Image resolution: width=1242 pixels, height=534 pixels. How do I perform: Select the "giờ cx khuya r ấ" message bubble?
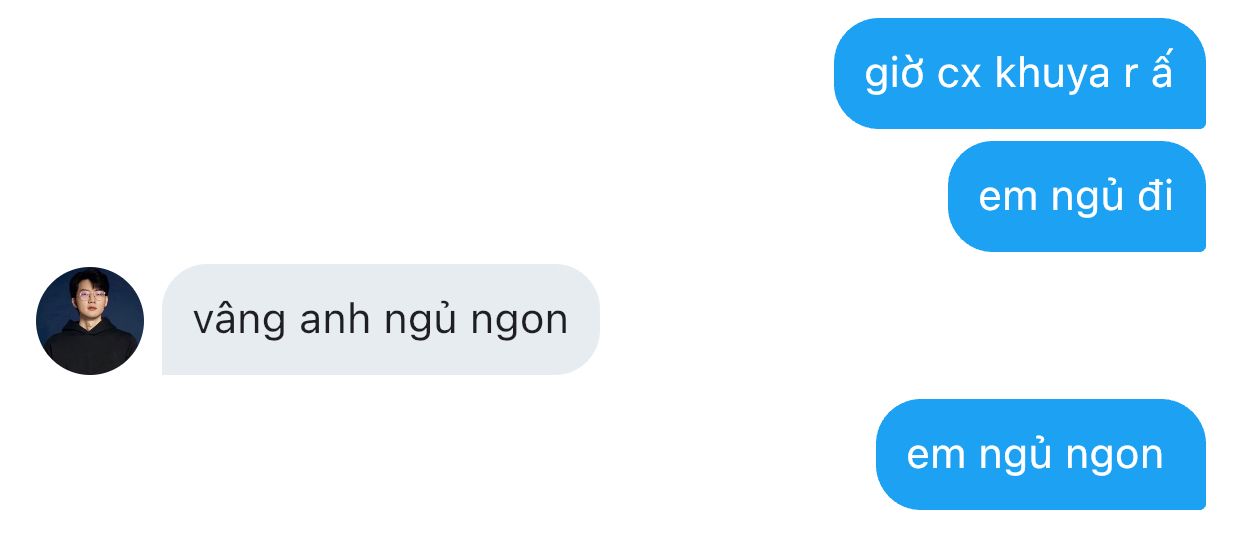[1020, 74]
